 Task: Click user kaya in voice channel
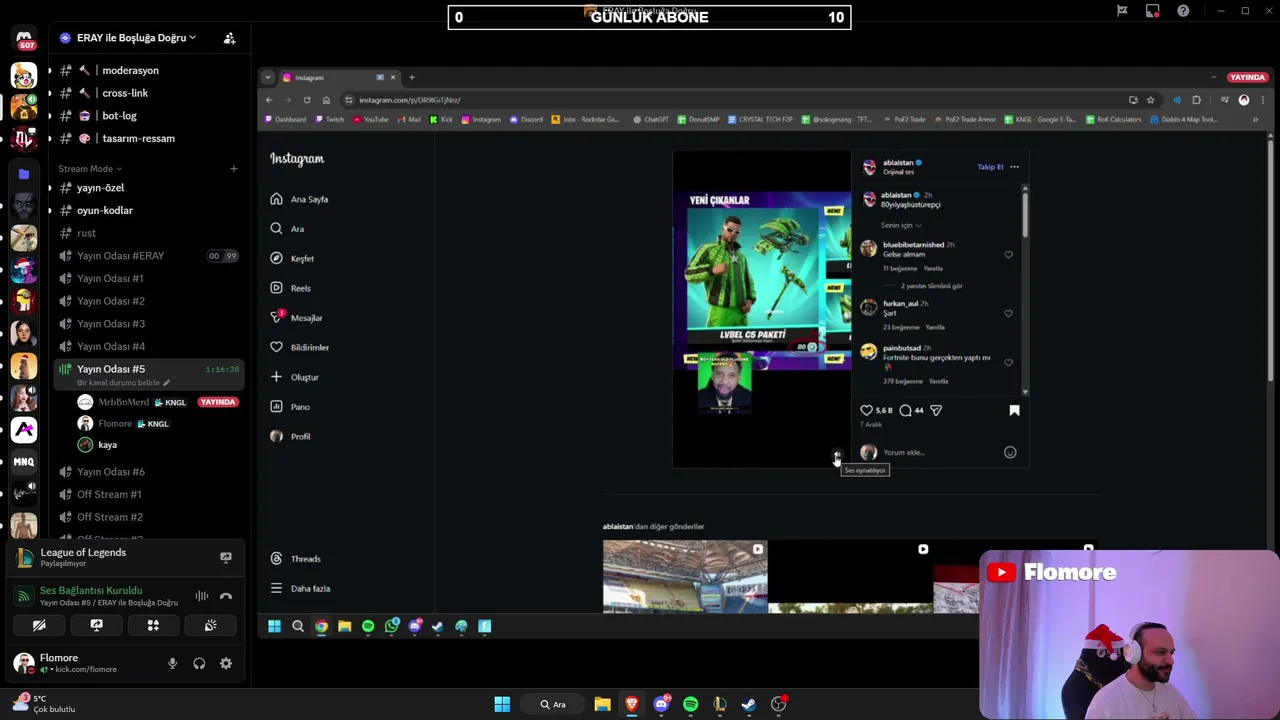(x=107, y=445)
